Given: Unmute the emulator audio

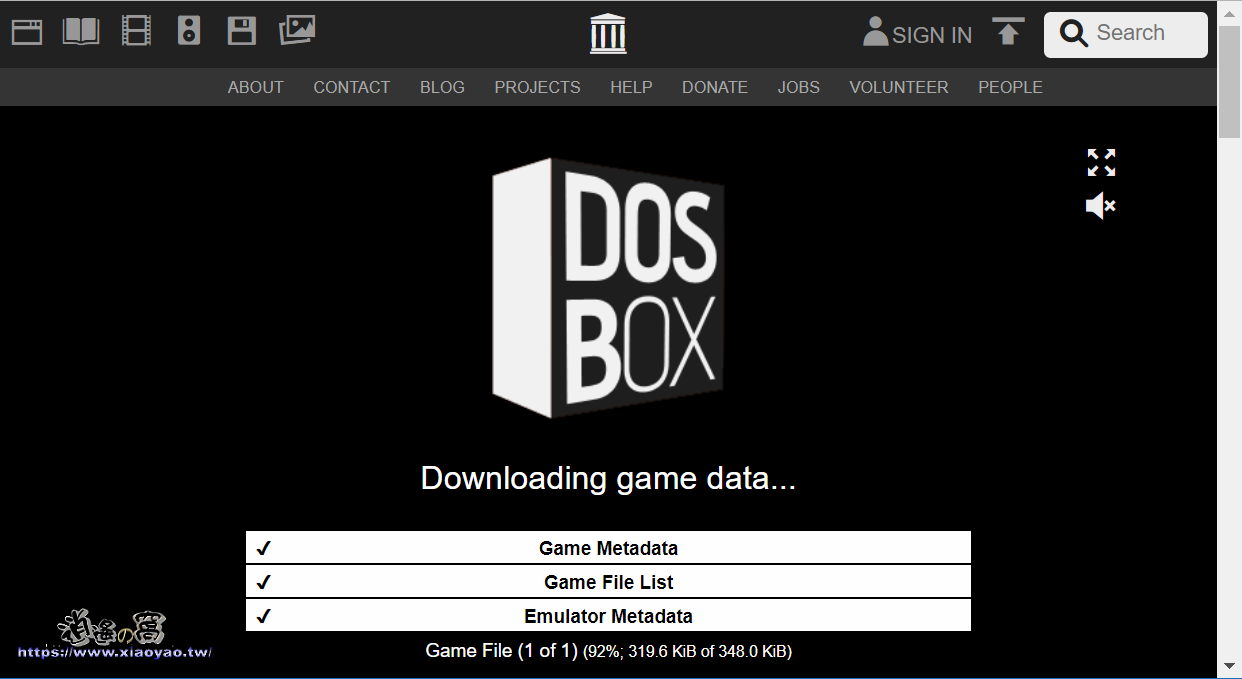Looking at the screenshot, I should [x=1100, y=206].
